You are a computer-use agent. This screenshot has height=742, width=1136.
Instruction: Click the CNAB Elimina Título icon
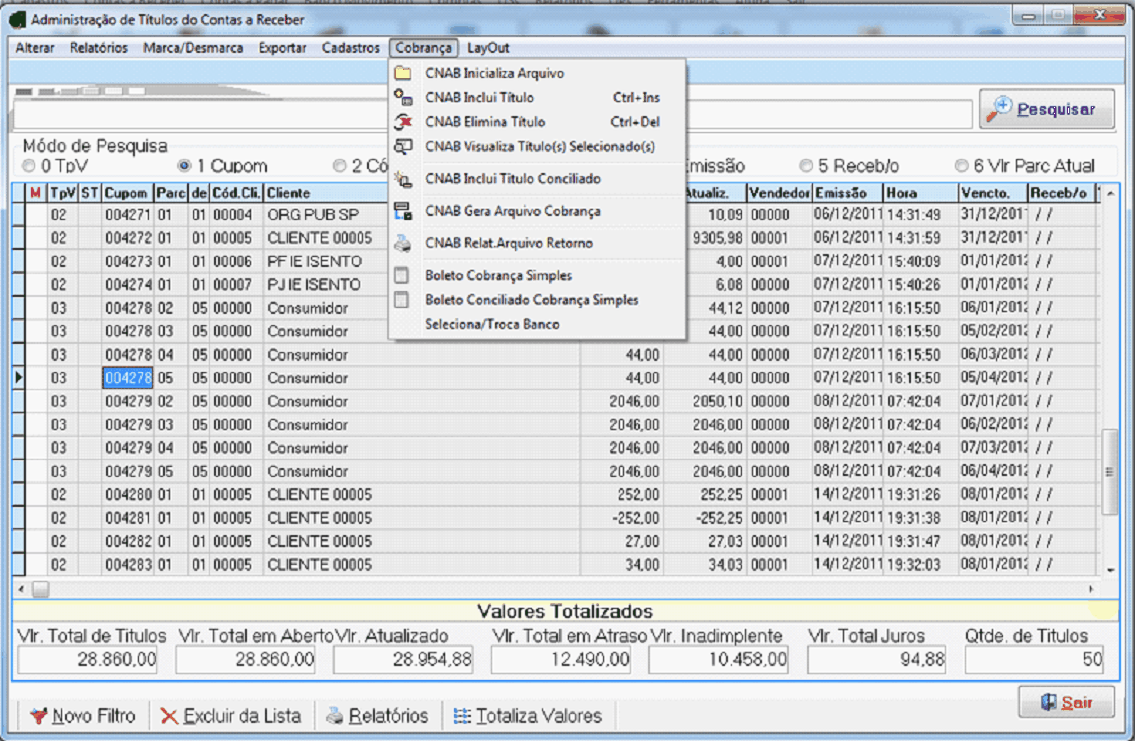(403, 122)
